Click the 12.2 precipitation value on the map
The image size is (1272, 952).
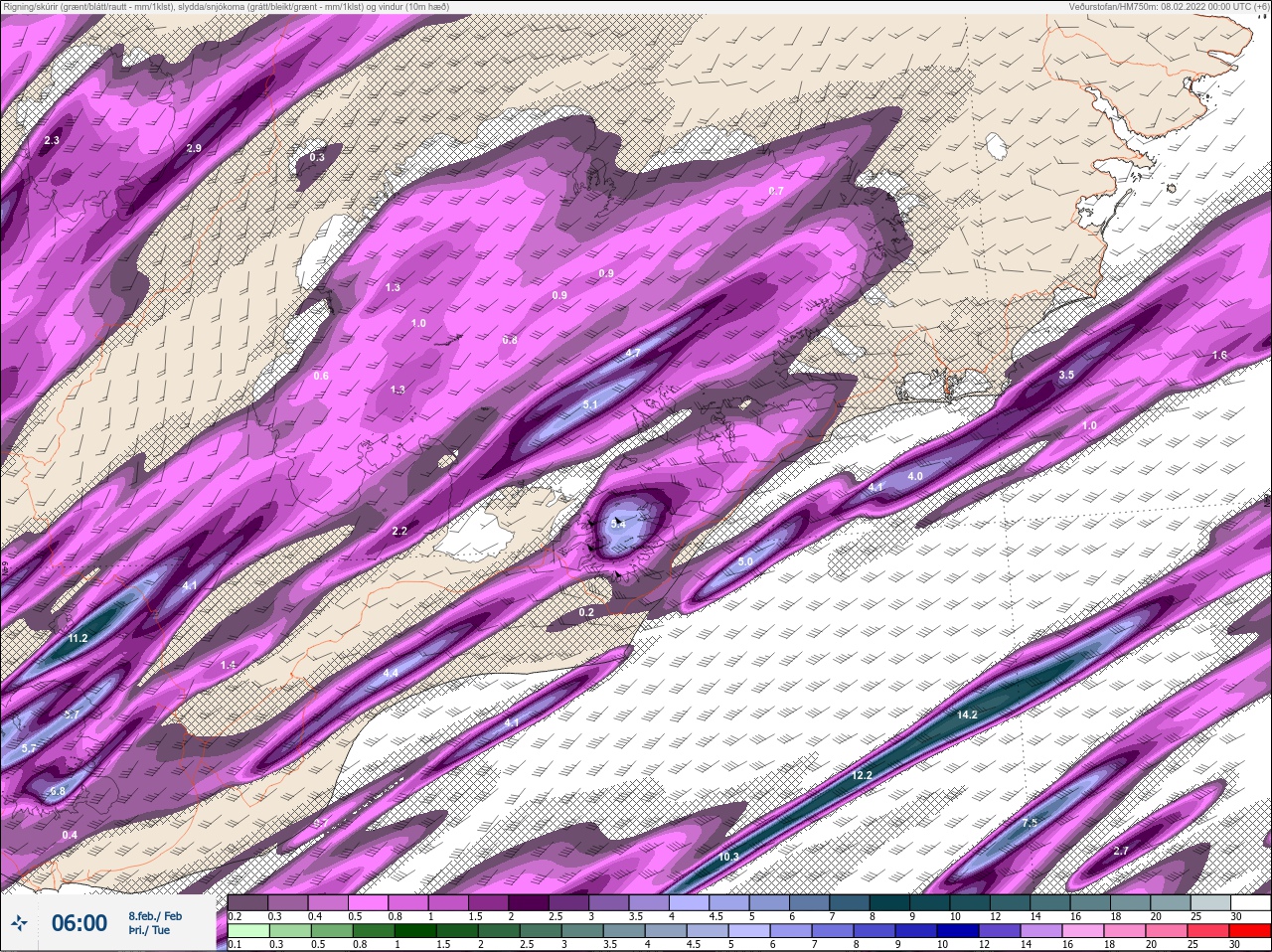point(862,775)
